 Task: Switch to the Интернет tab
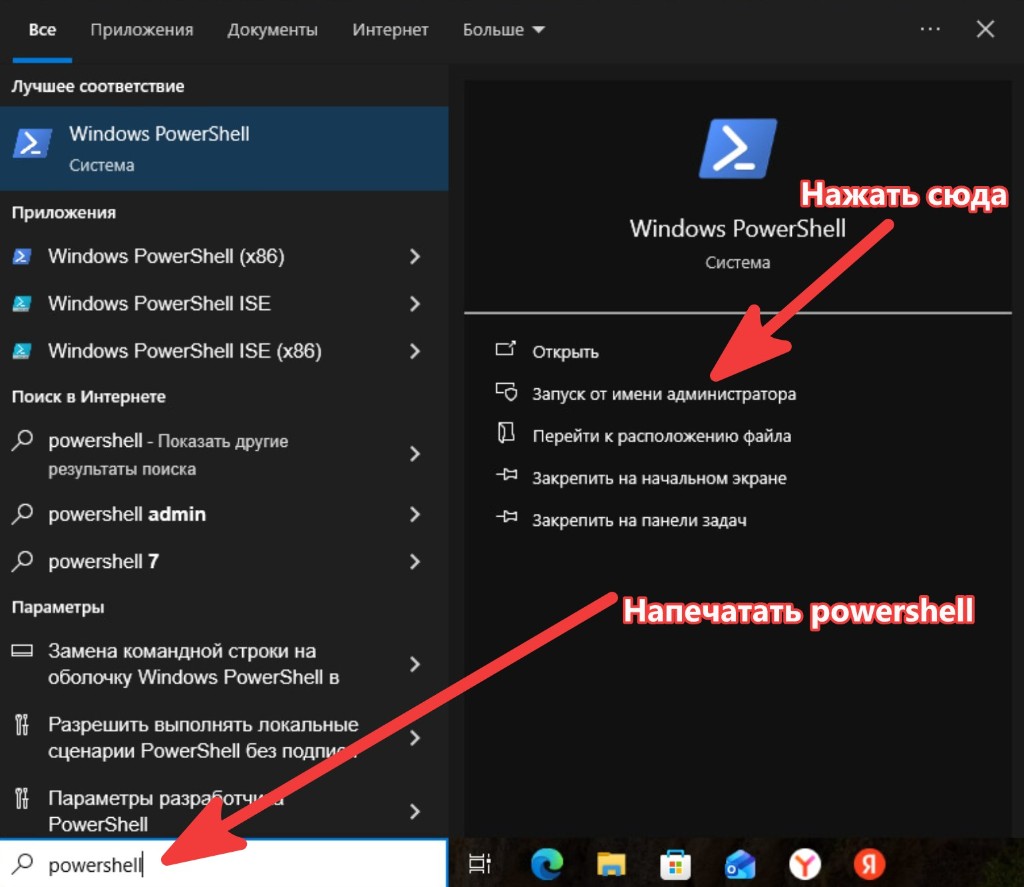click(391, 29)
